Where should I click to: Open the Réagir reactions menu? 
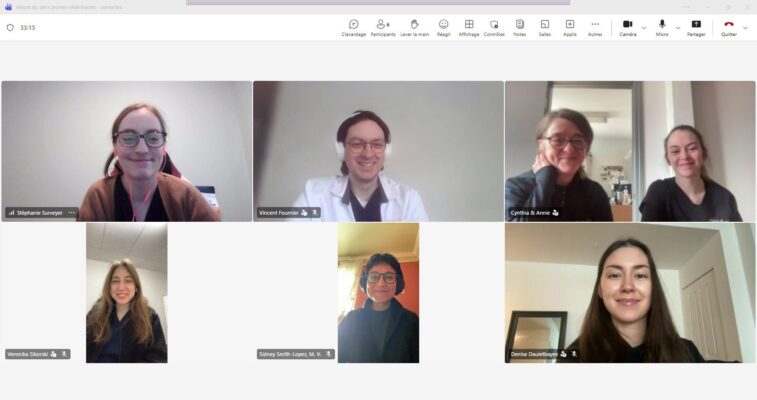(443, 27)
